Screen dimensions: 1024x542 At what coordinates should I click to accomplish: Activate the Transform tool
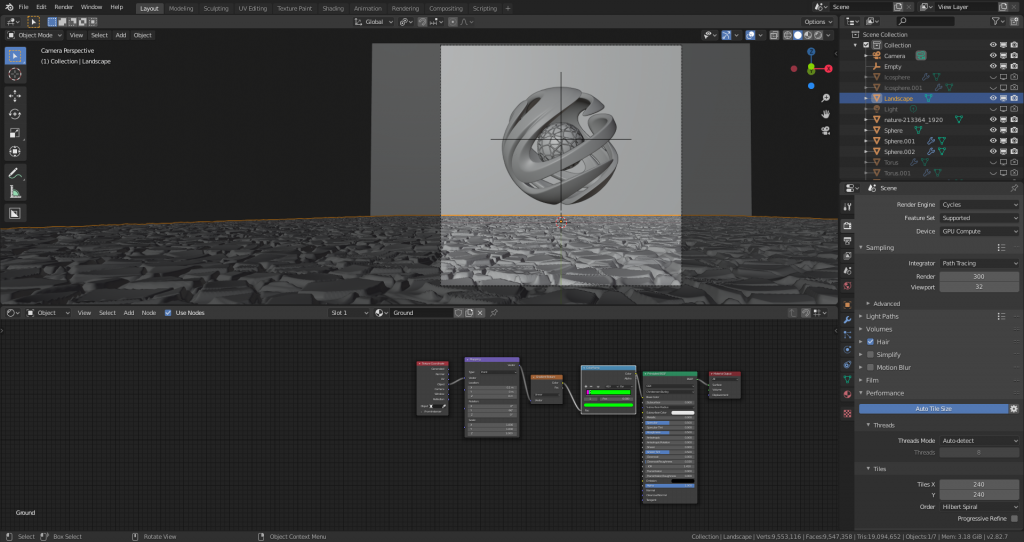[x=14, y=151]
